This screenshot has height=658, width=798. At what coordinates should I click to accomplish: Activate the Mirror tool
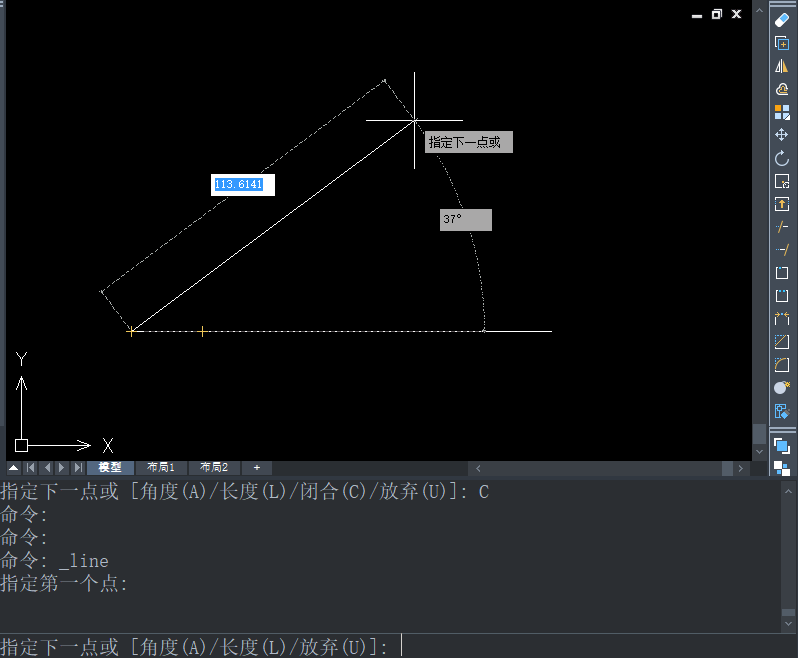pyautogui.click(x=782, y=66)
